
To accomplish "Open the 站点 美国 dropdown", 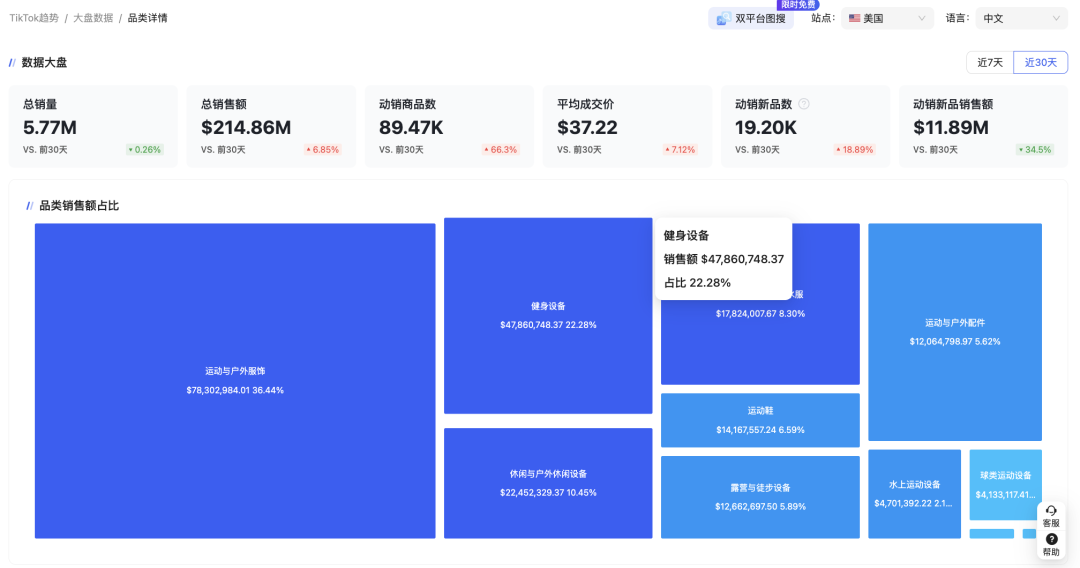I will coord(887,19).
